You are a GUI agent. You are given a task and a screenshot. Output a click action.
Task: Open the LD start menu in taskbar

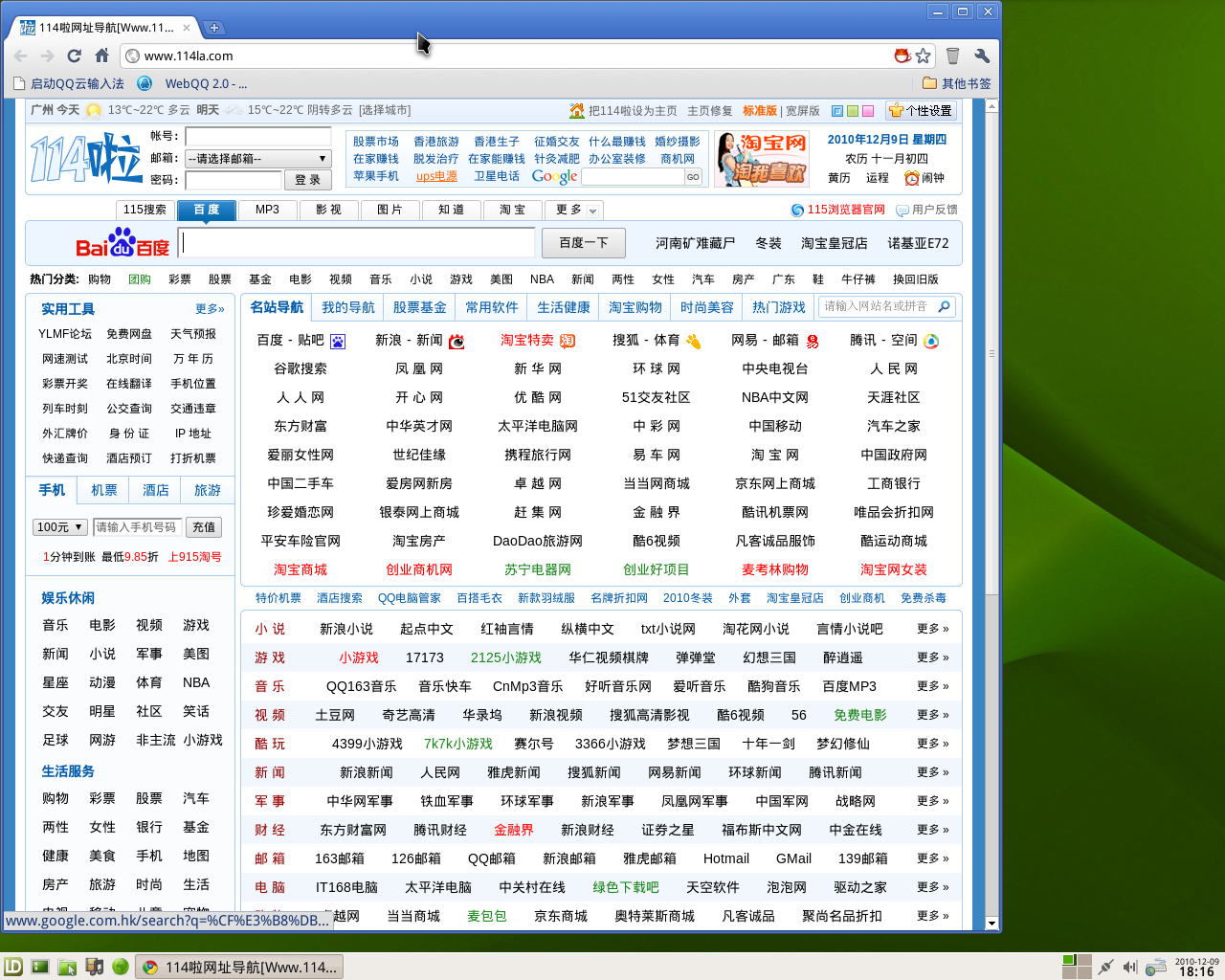13,967
